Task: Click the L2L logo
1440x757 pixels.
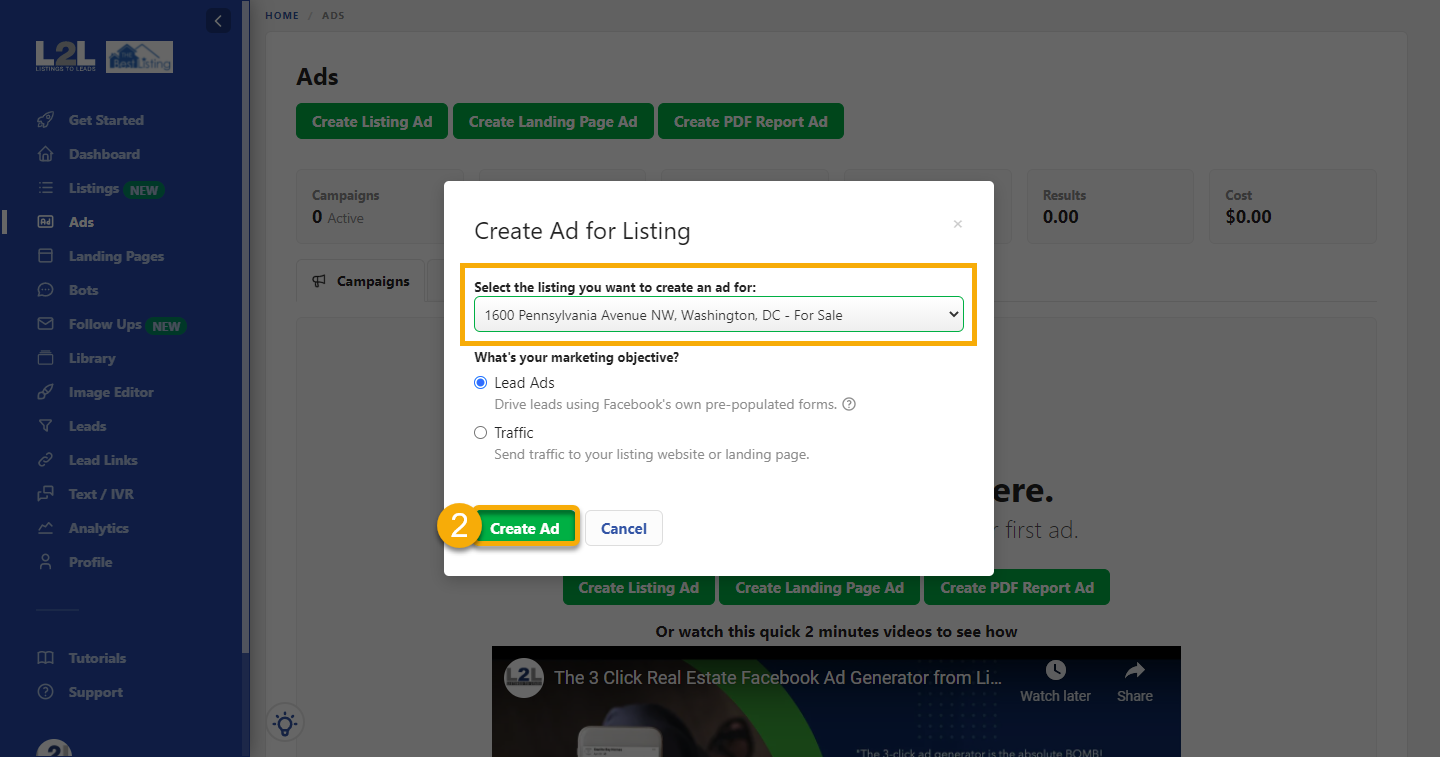Action: click(x=64, y=55)
